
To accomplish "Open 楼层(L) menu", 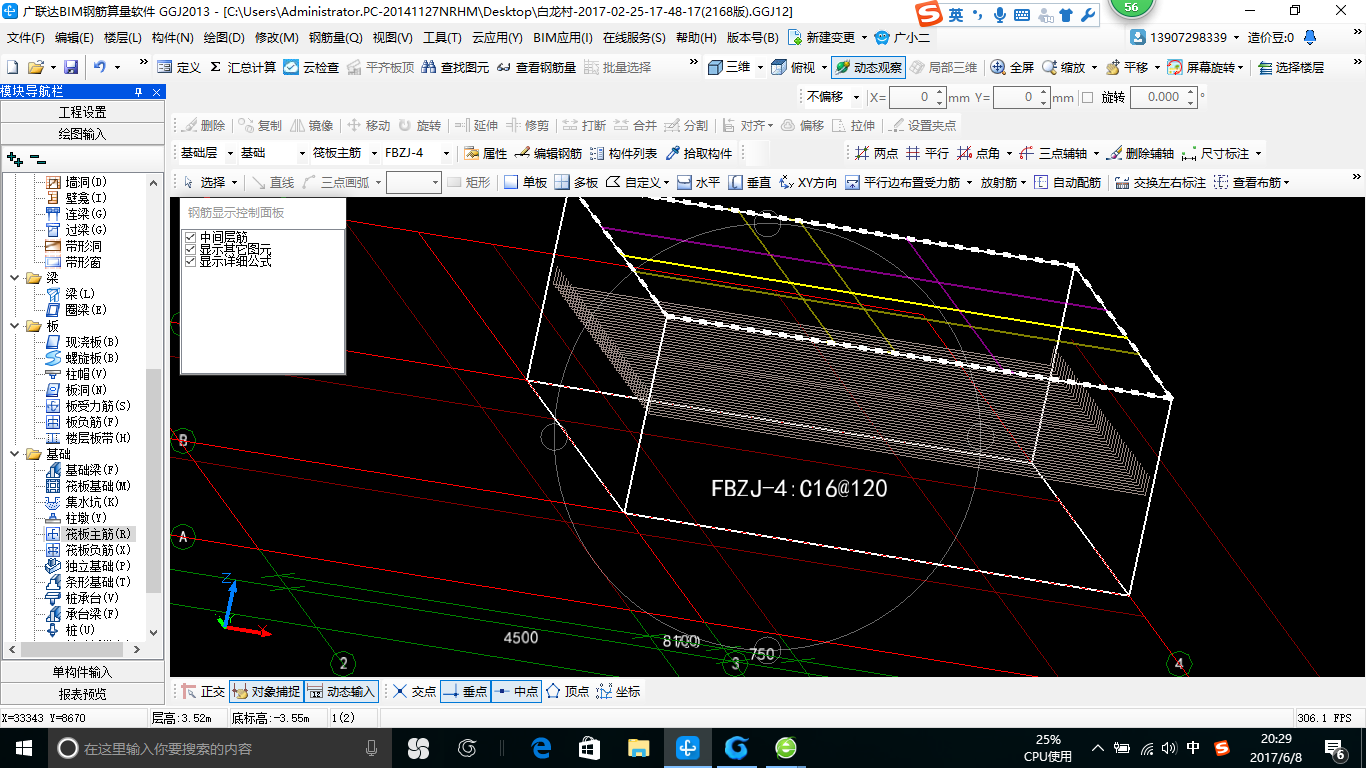I will (123, 38).
